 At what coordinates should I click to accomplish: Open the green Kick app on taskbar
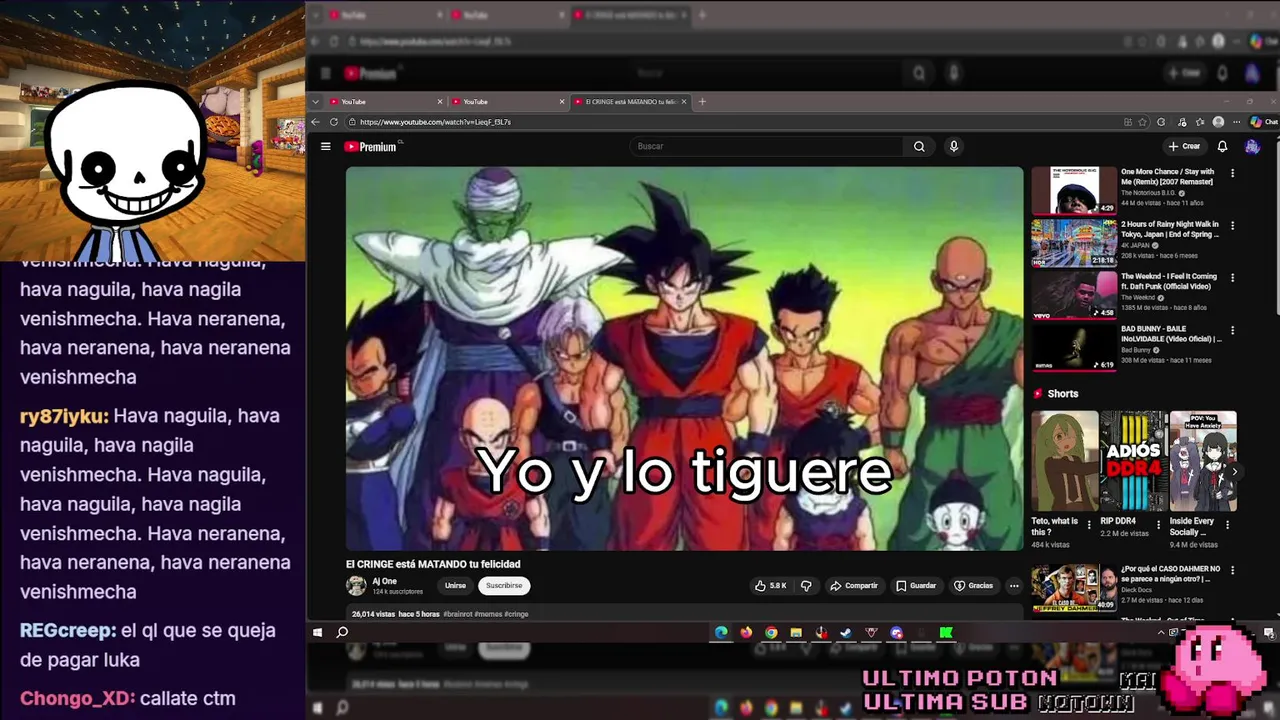[946, 632]
